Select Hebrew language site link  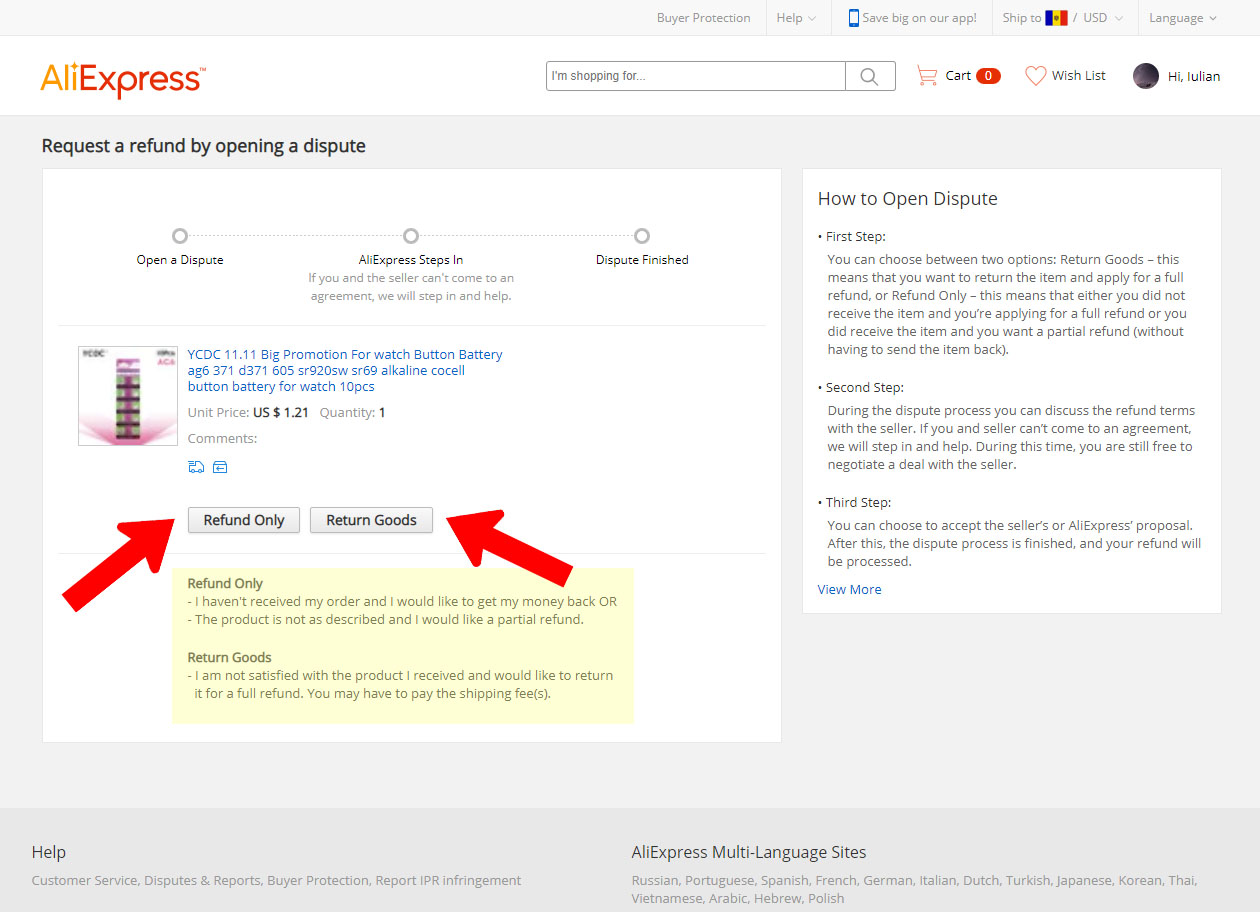(x=778, y=899)
